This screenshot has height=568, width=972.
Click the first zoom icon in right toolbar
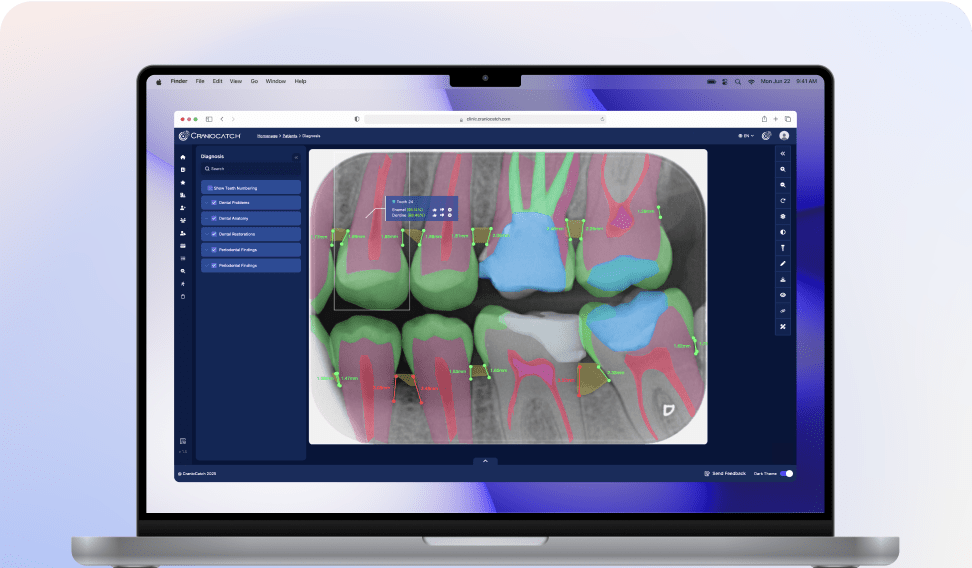click(x=783, y=169)
